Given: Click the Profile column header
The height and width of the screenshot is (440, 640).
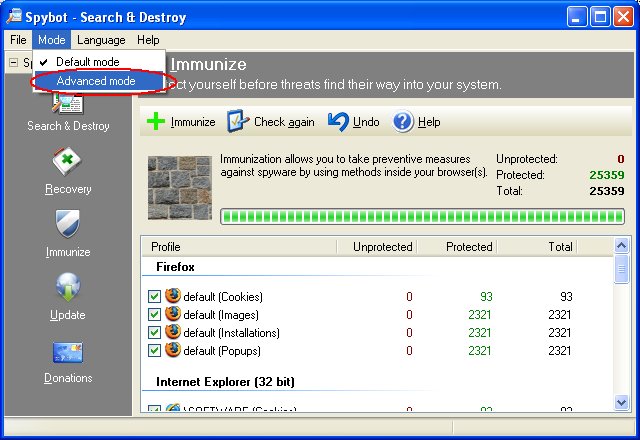Looking at the screenshot, I should tap(239, 247).
